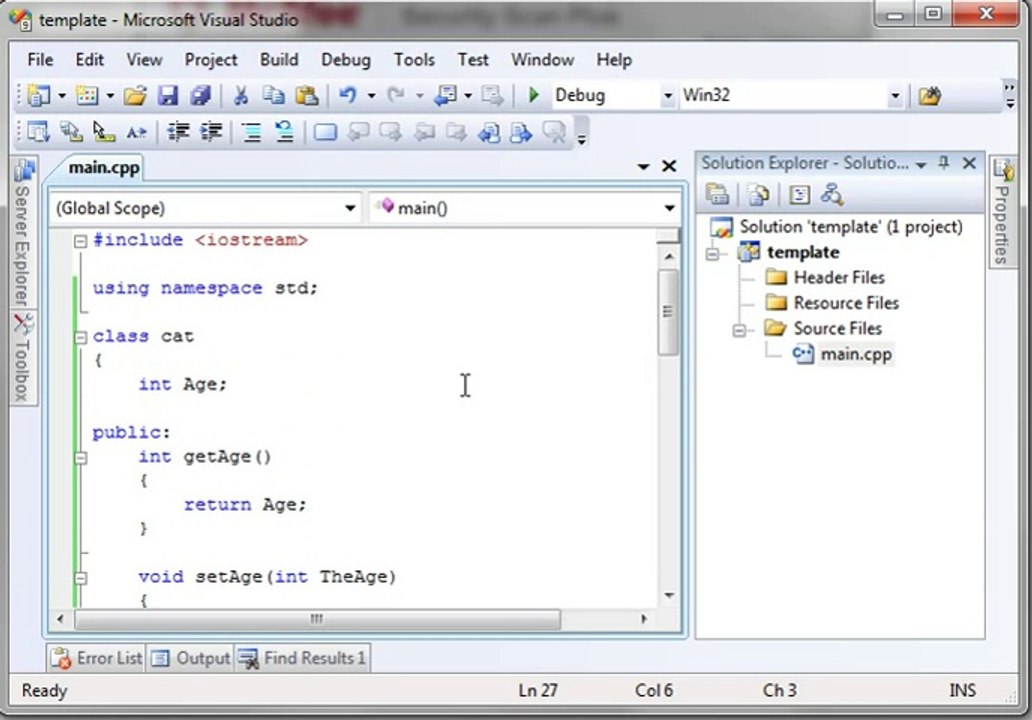
Task: Click the horizontal scrollbar thumb in editor
Action: 317,619
